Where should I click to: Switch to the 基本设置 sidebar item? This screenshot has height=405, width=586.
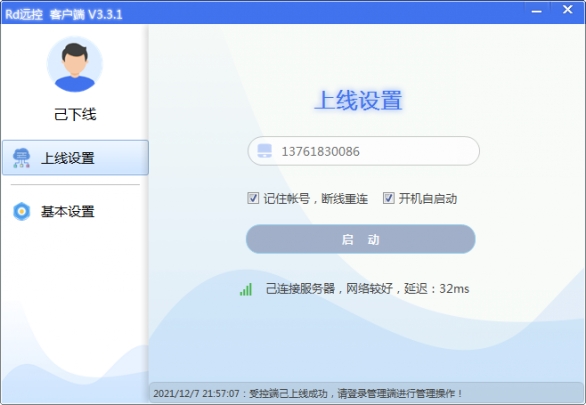(75, 211)
